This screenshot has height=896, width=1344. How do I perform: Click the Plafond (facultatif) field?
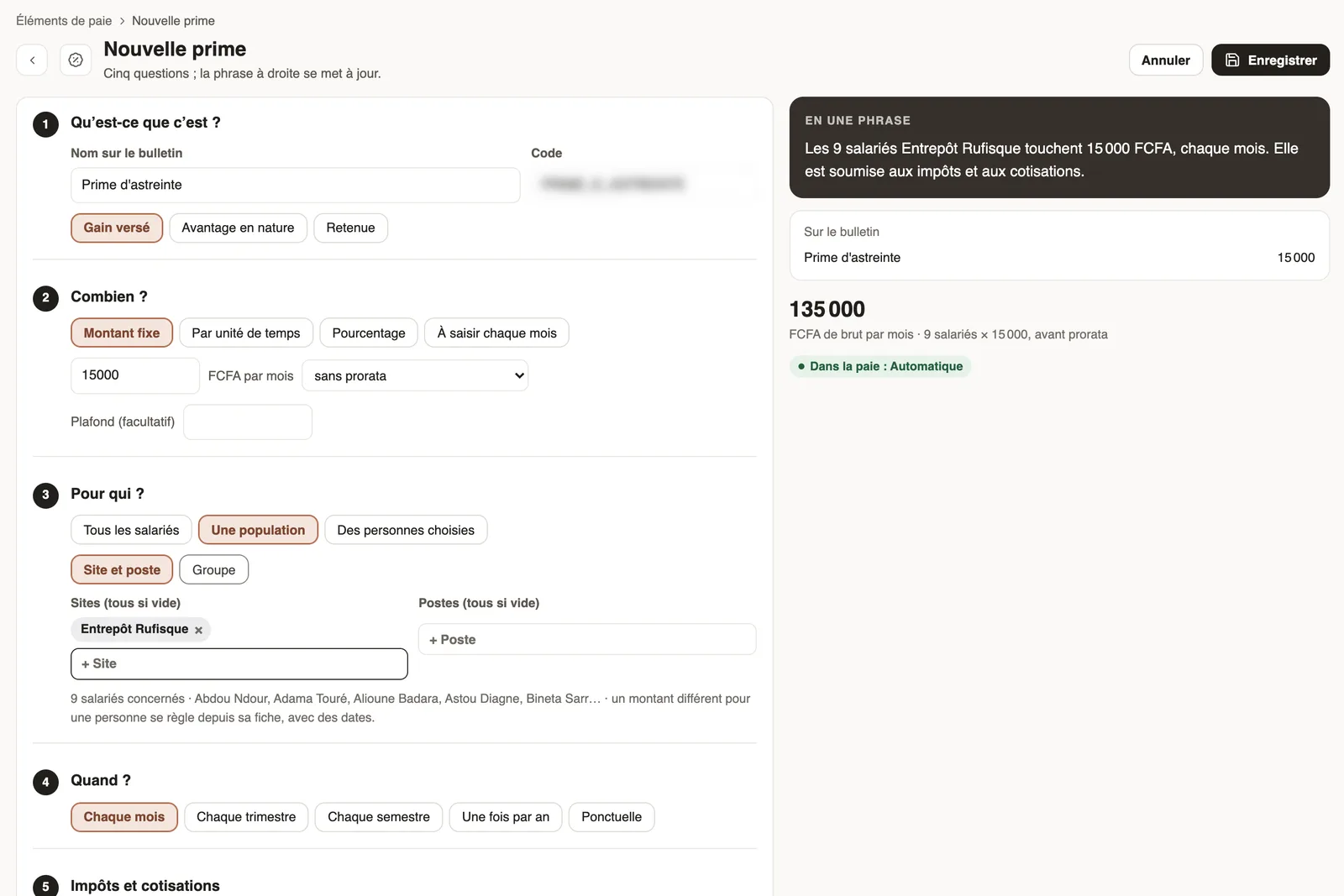[248, 422]
